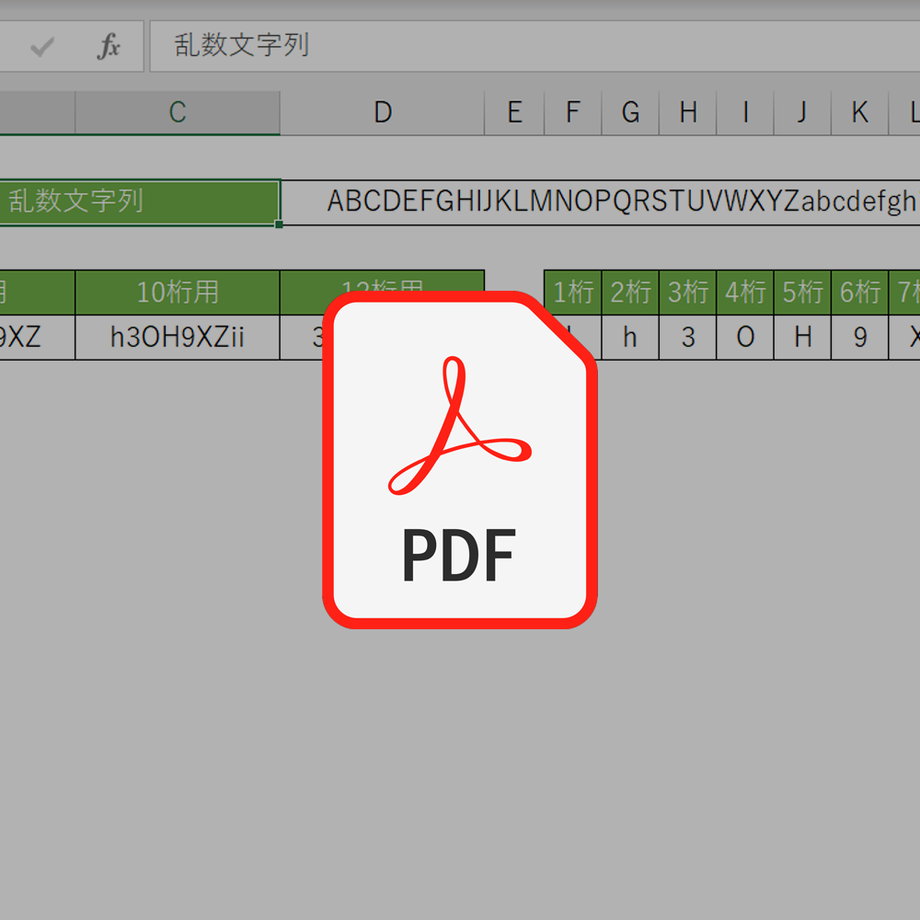Open Insert Function via fx icon

tap(109, 46)
